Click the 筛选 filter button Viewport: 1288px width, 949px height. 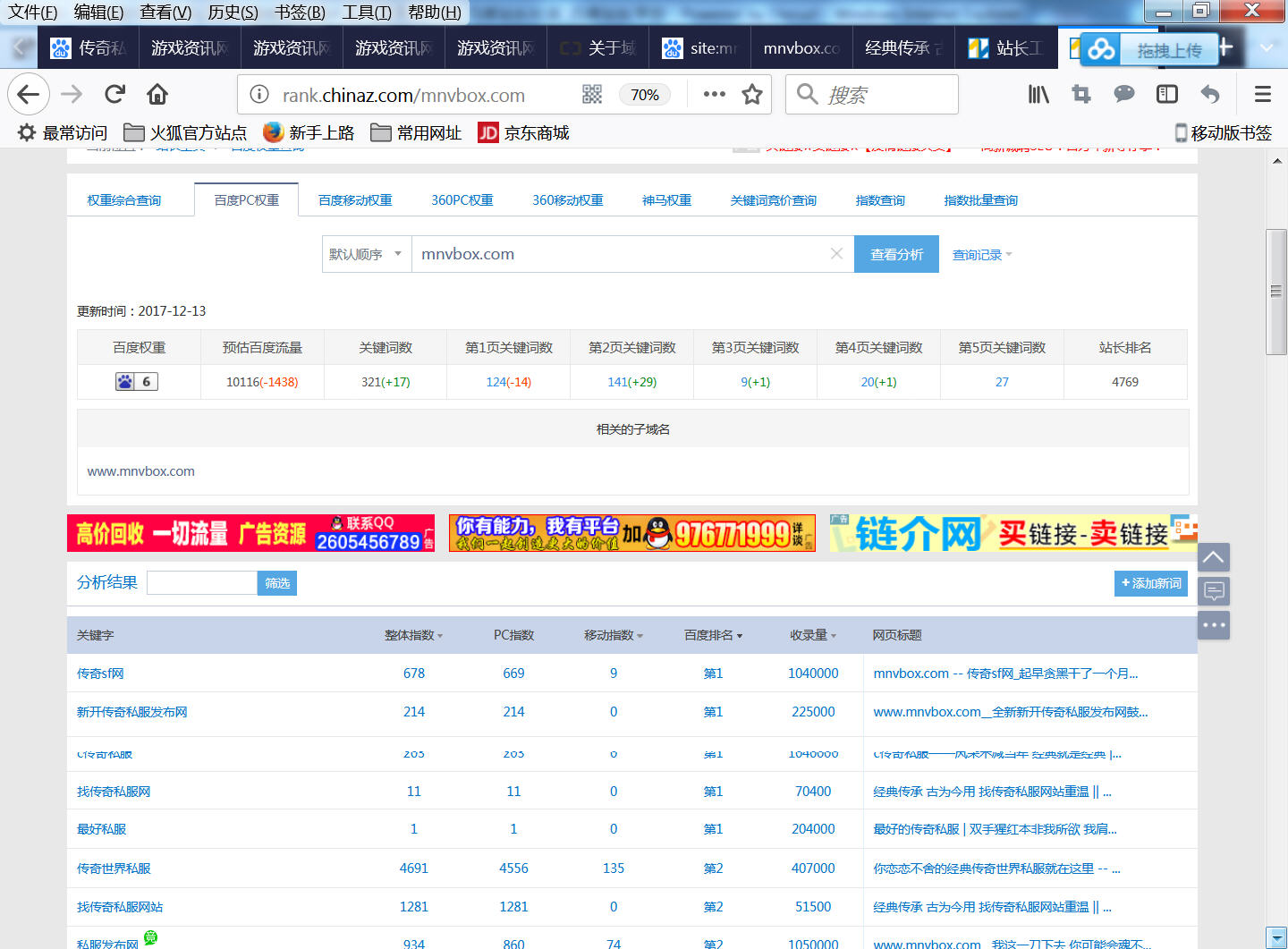pos(277,583)
